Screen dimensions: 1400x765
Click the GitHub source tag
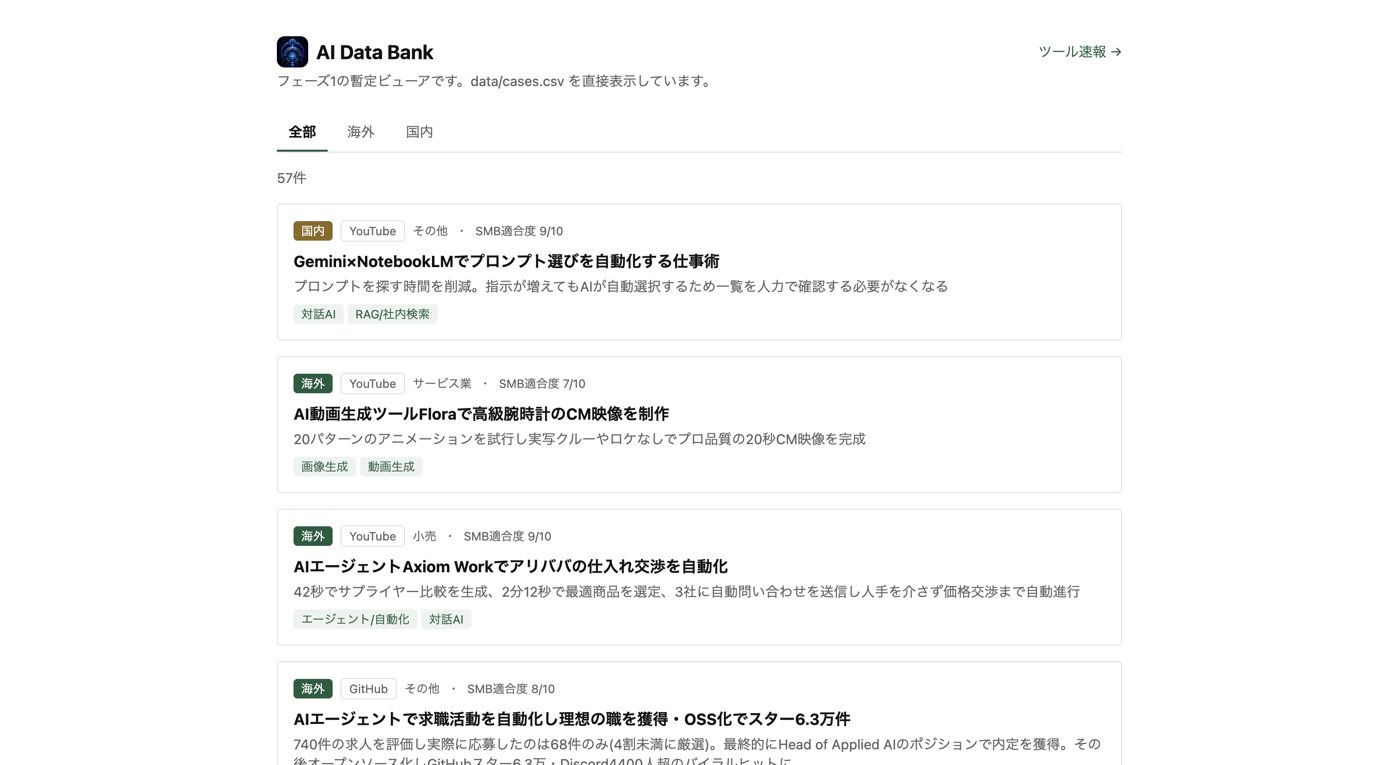368,689
